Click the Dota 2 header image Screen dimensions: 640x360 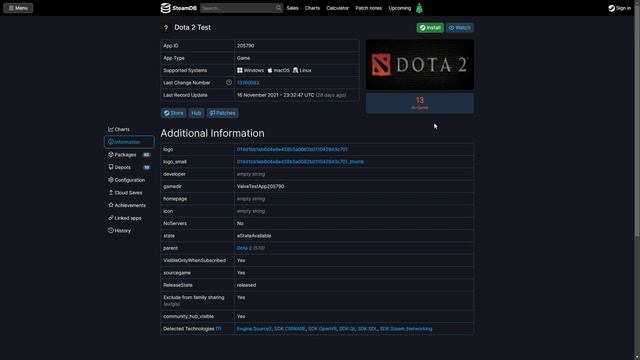click(x=420, y=64)
